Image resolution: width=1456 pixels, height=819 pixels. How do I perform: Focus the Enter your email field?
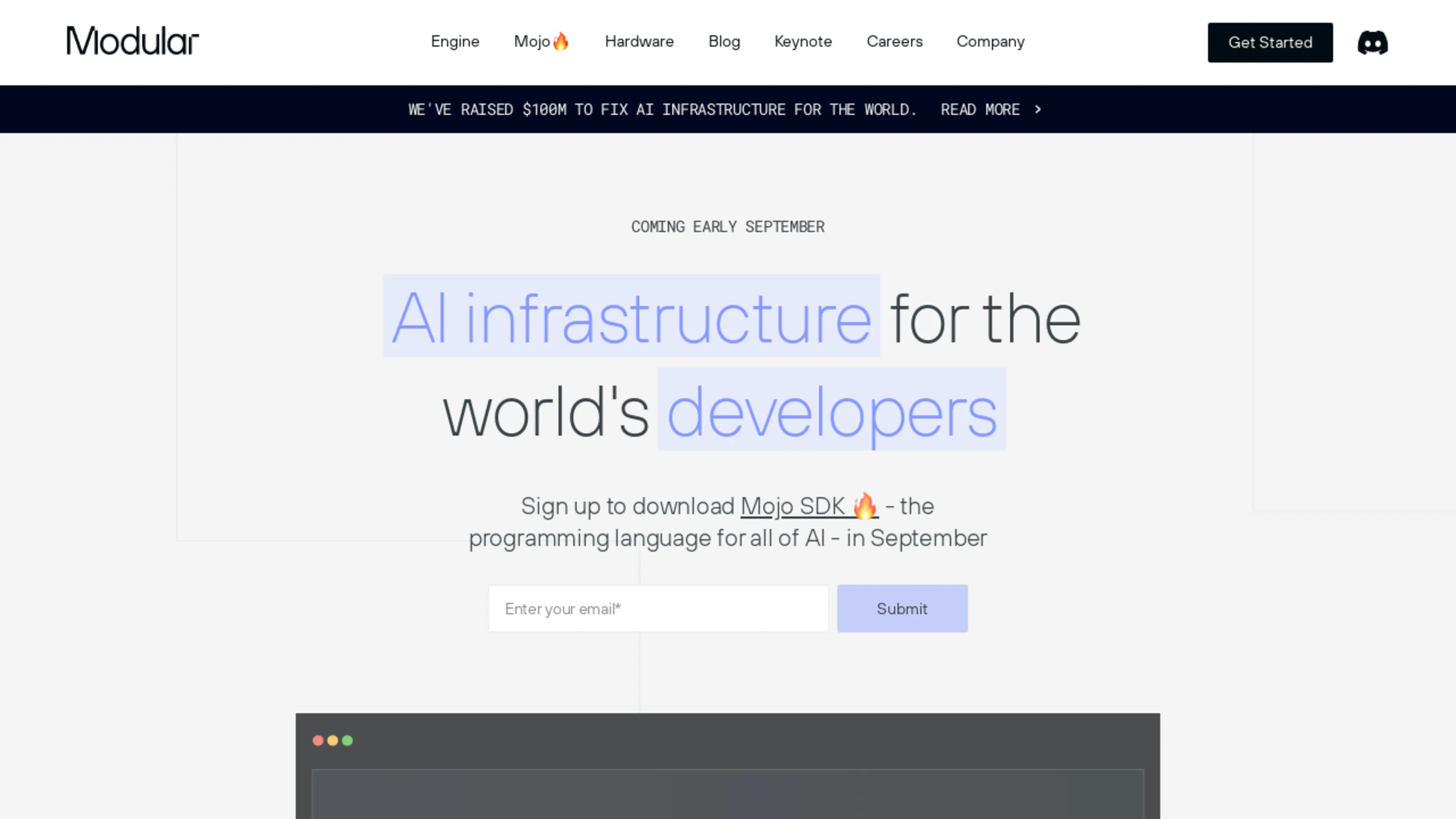(x=659, y=608)
